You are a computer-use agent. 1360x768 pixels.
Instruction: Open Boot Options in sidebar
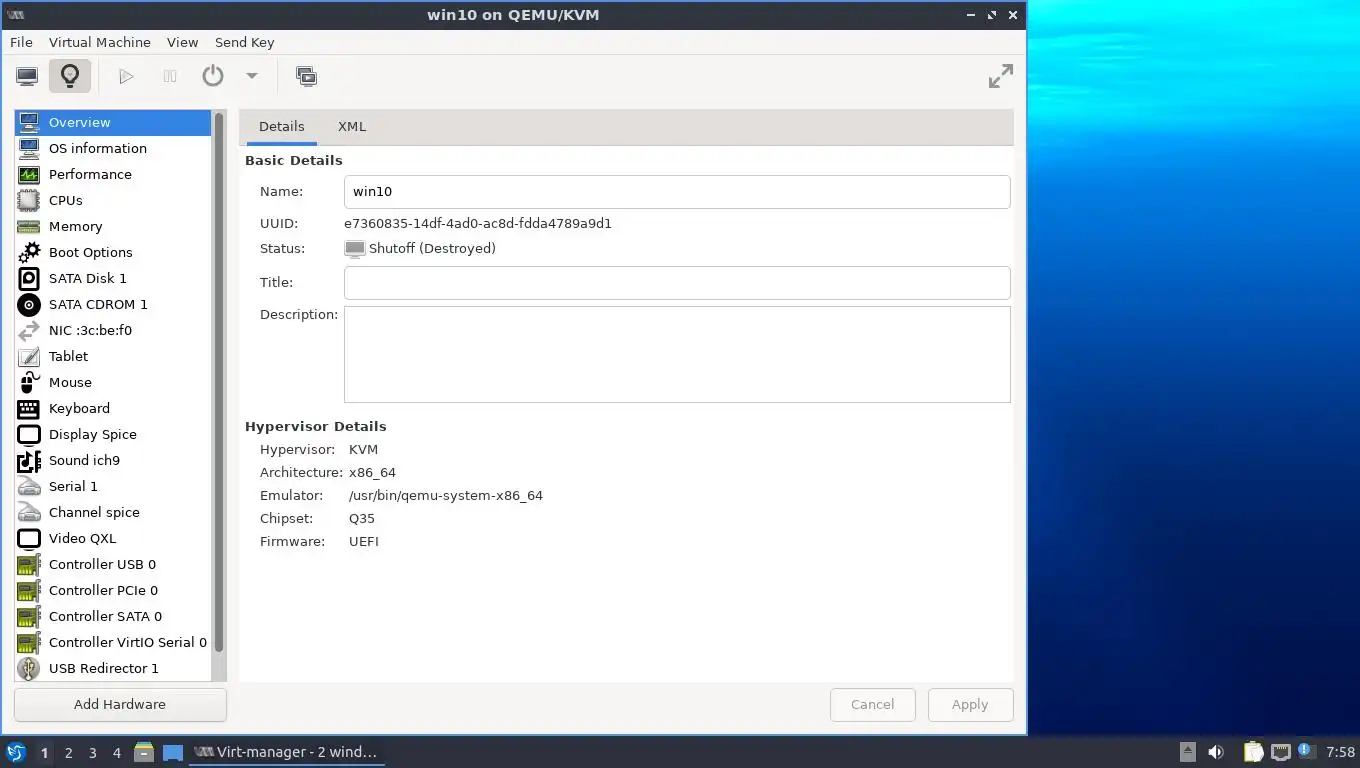click(x=113, y=252)
